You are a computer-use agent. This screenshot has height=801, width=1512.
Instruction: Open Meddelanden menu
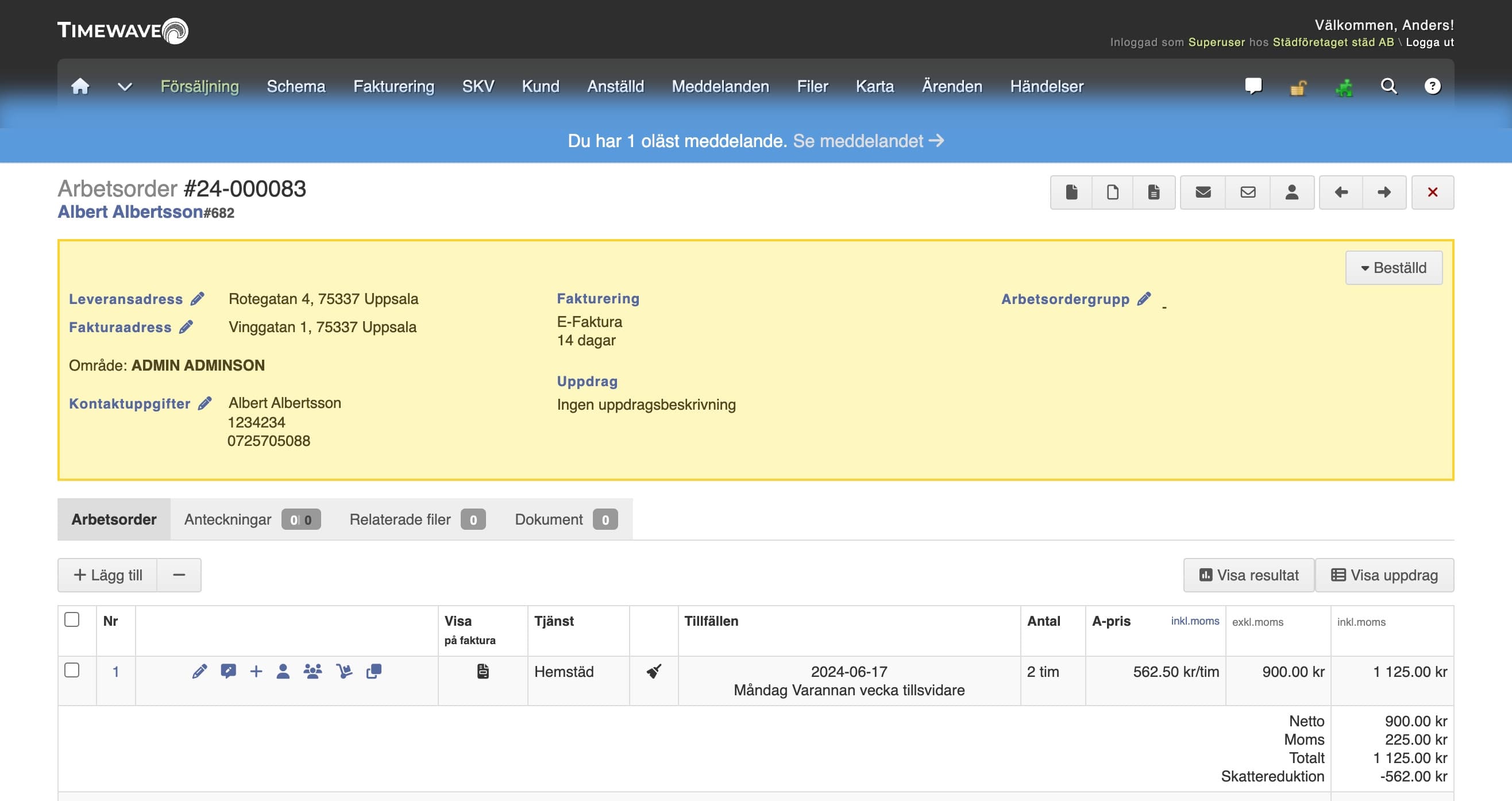pos(720,86)
